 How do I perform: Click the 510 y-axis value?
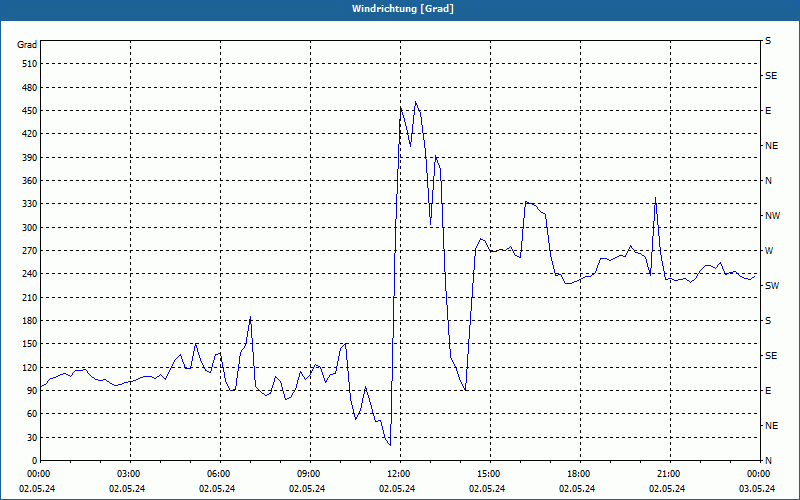coord(30,64)
